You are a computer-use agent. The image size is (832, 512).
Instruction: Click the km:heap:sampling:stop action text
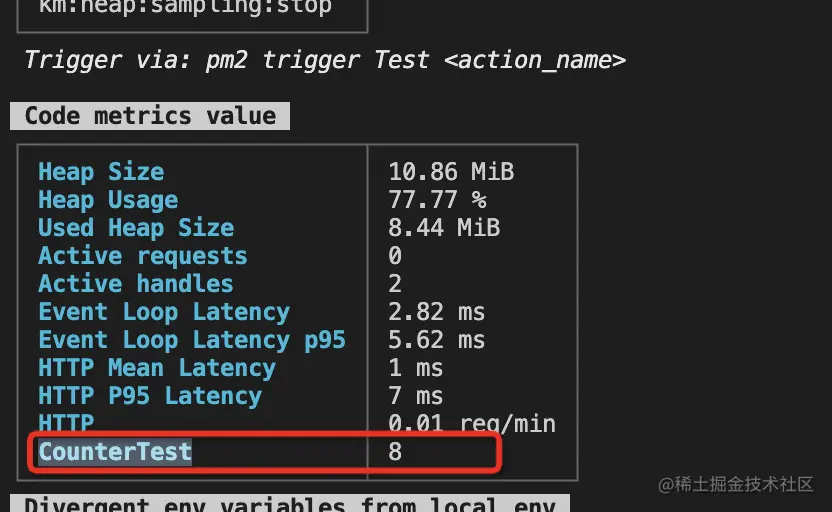coord(185,7)
